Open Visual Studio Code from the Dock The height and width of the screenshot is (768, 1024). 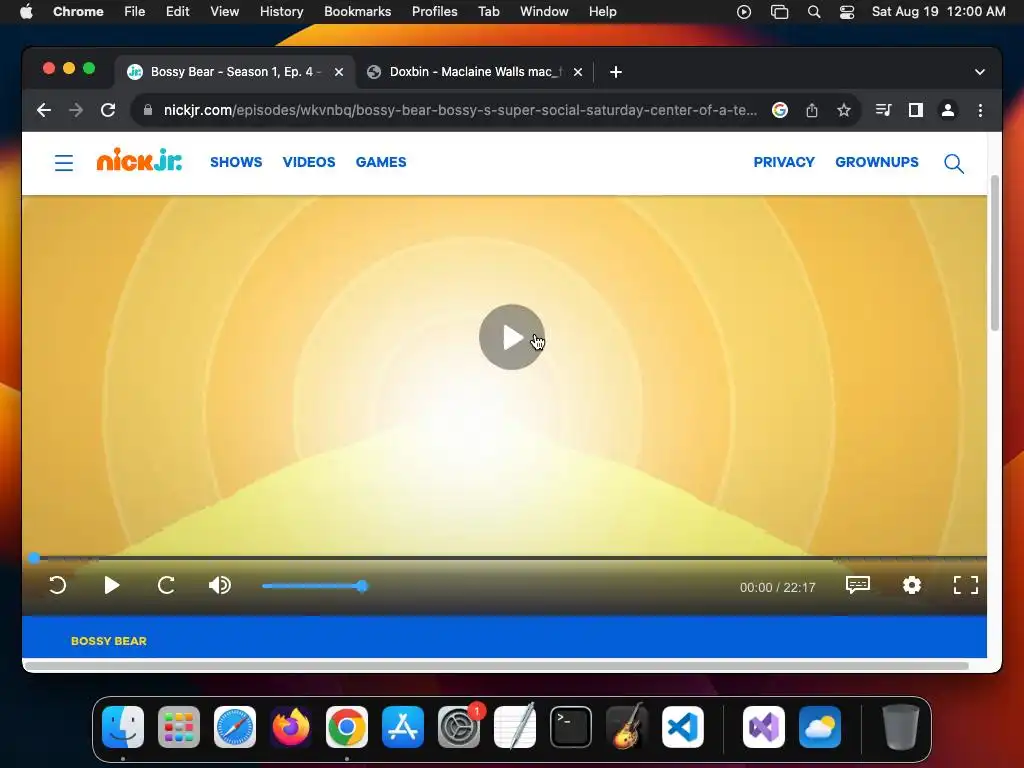(682, 727)
